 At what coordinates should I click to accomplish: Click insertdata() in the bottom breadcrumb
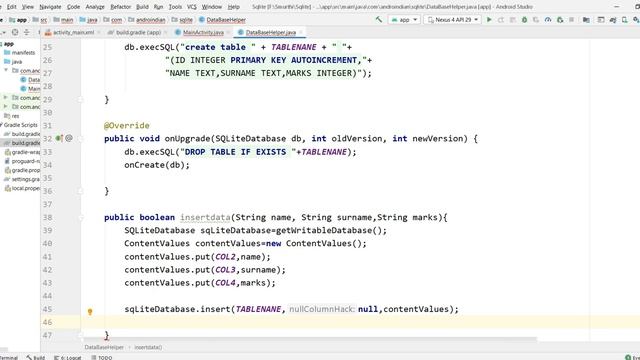click(148, 347)
